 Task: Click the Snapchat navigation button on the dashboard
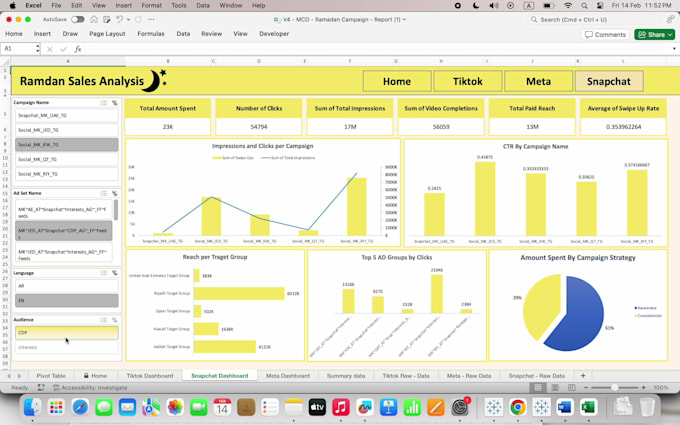(609, 82)
